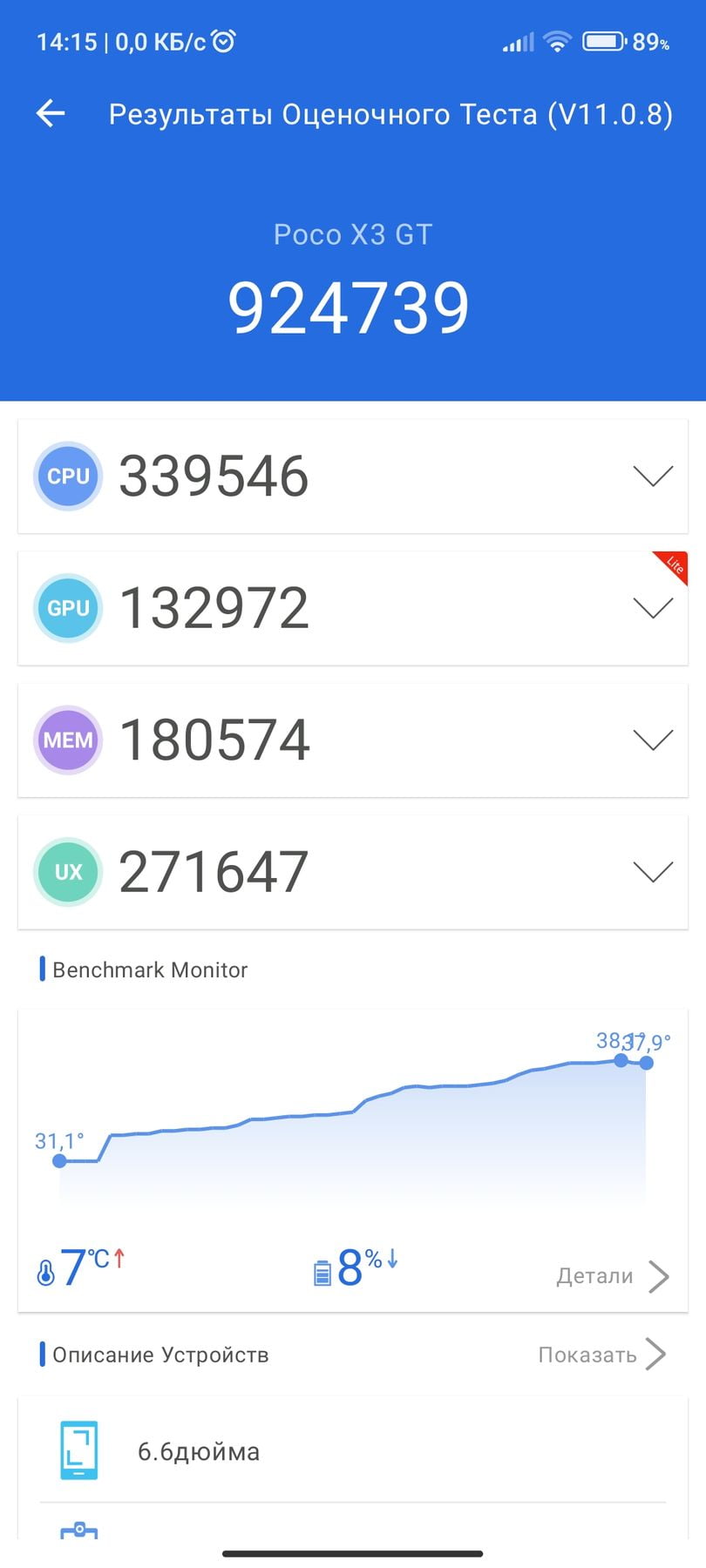Tap the back arrow in header
Screen dimensions: 706x1568
click(x=51, y=113)
